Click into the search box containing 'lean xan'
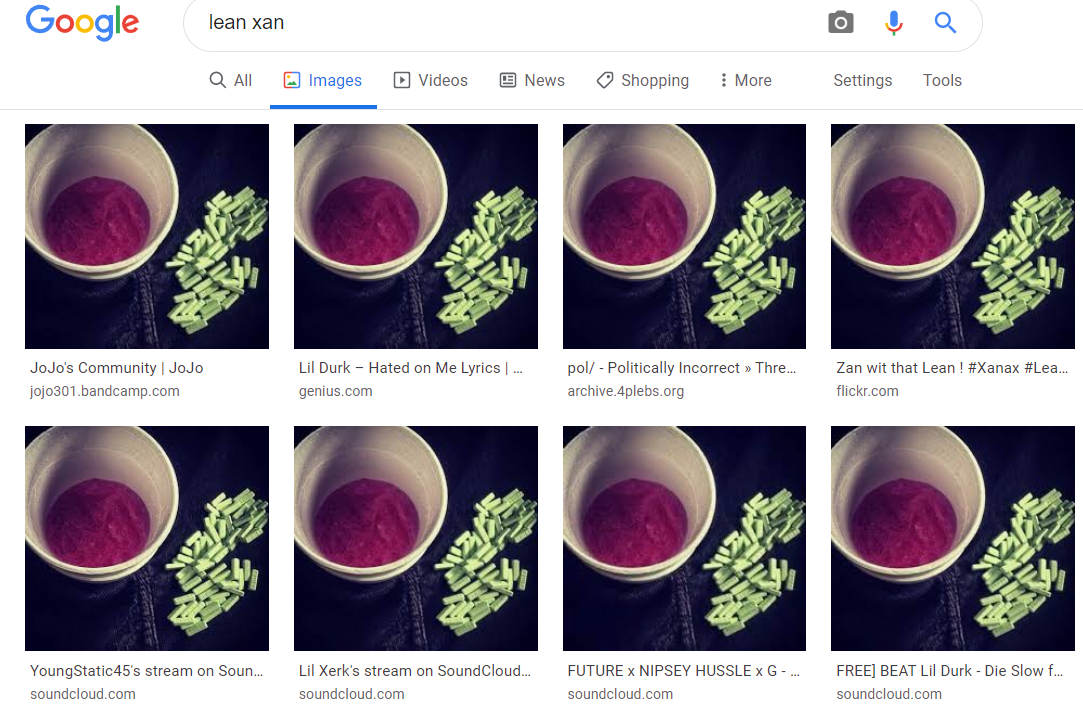This screenshot has width=1083, height=722. [500, 23]
